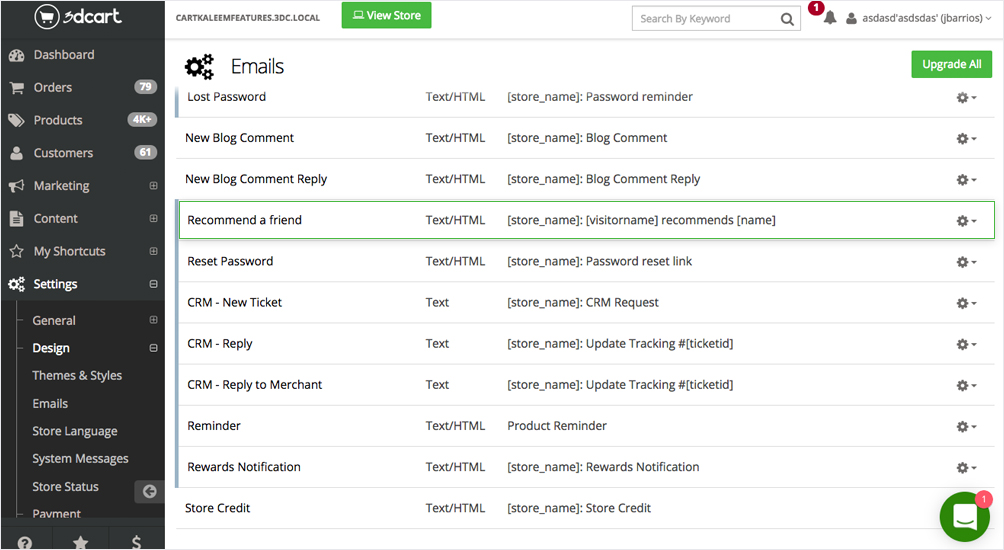The width and height of the screenshot is (1004, 550).
Task: Open the live chat bubble widget
Action: (x=964, y=516)
